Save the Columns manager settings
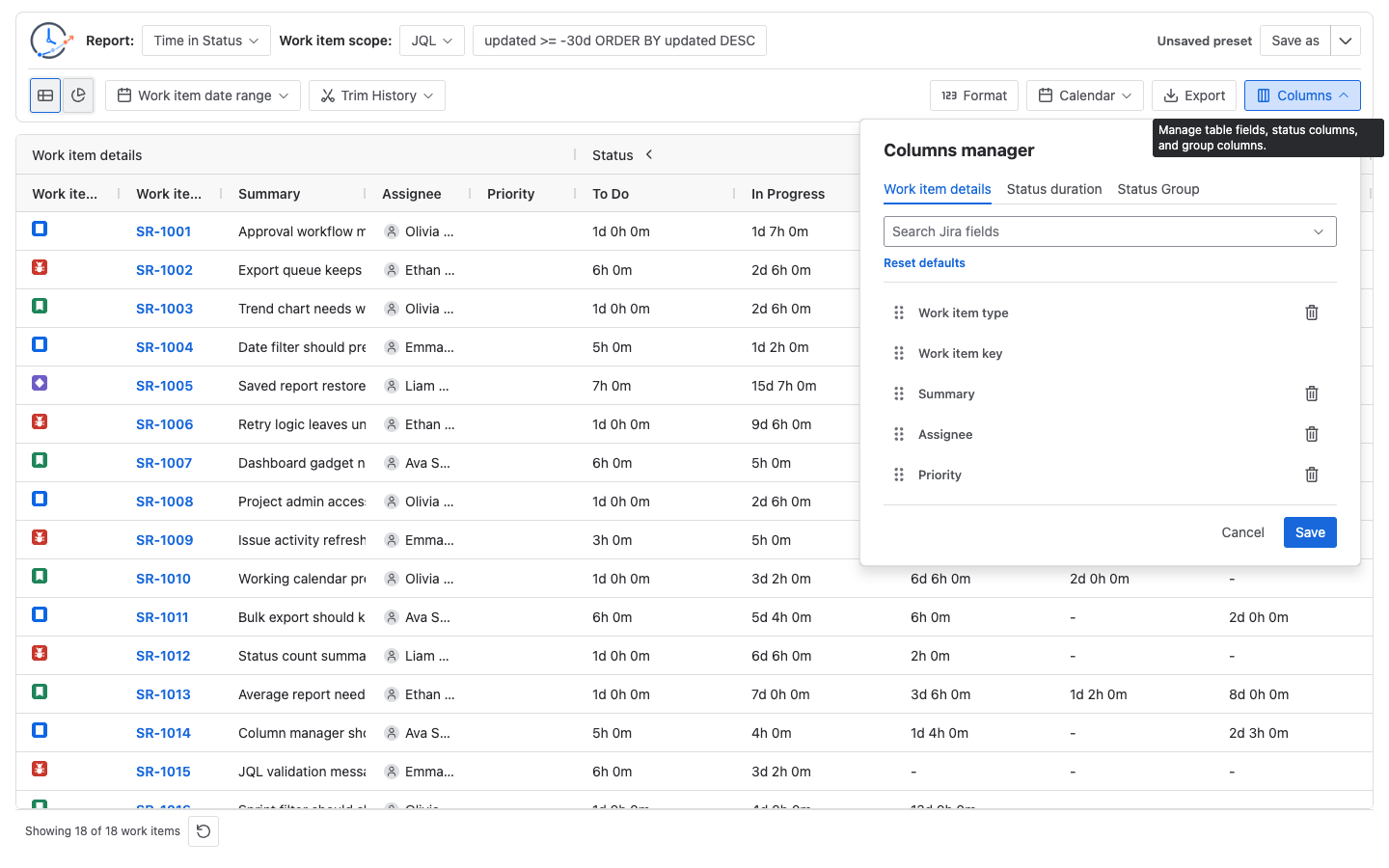Viewport: 1389px width, 868px height. coord(1310,532)
